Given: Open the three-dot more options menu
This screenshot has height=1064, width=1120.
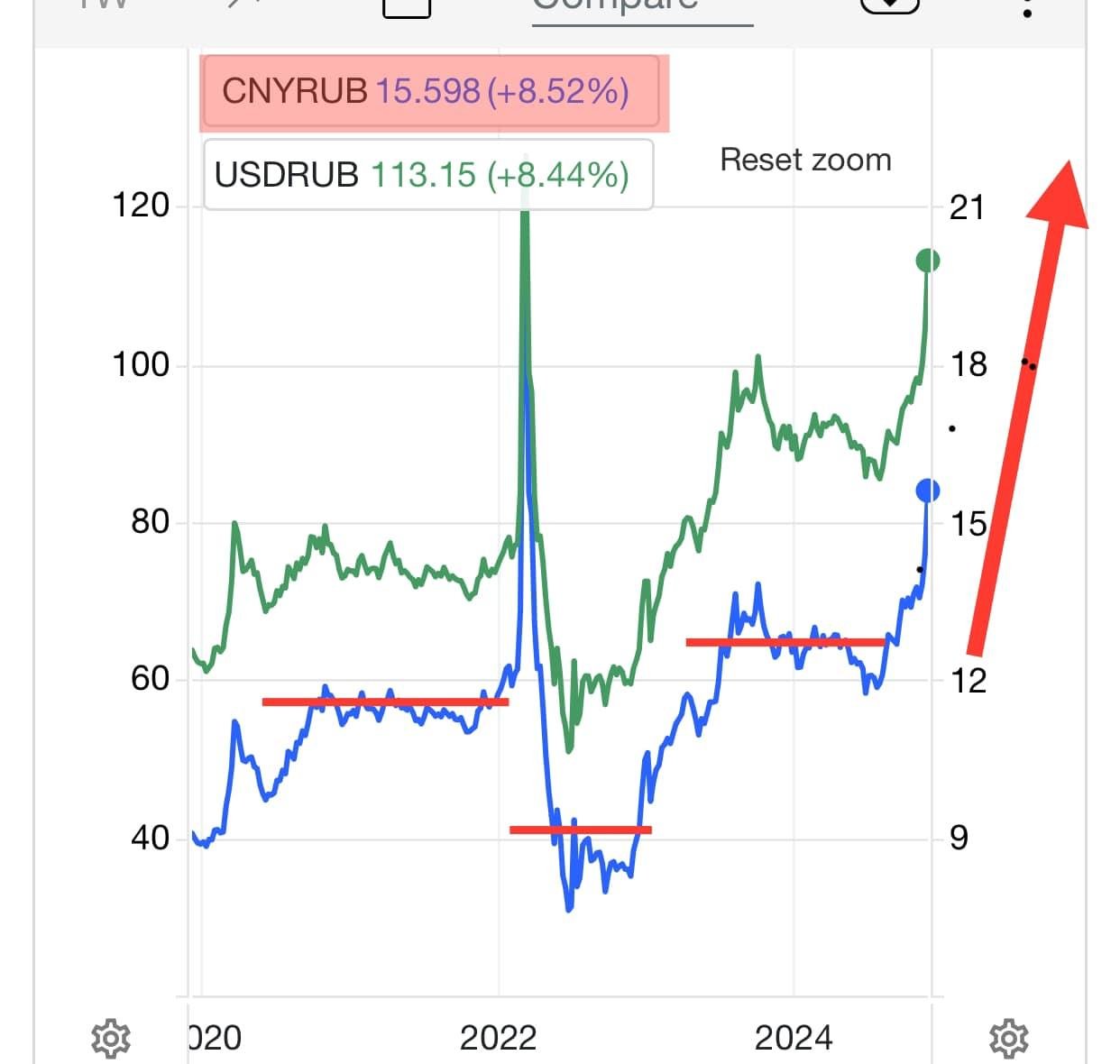Looking at the screenshot, I should [1027, 9].
